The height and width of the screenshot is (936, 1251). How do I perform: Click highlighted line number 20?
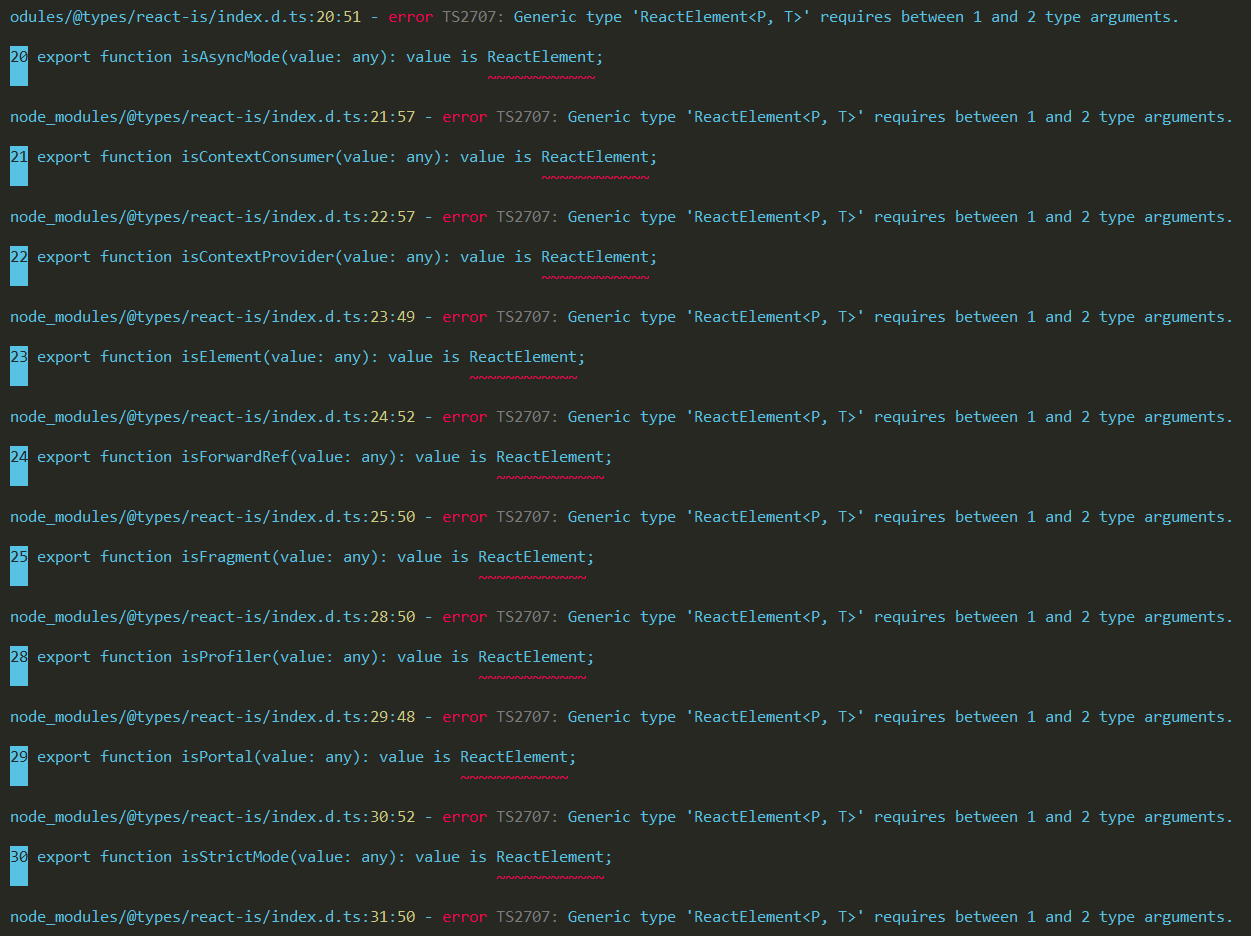tap(19, 57)
